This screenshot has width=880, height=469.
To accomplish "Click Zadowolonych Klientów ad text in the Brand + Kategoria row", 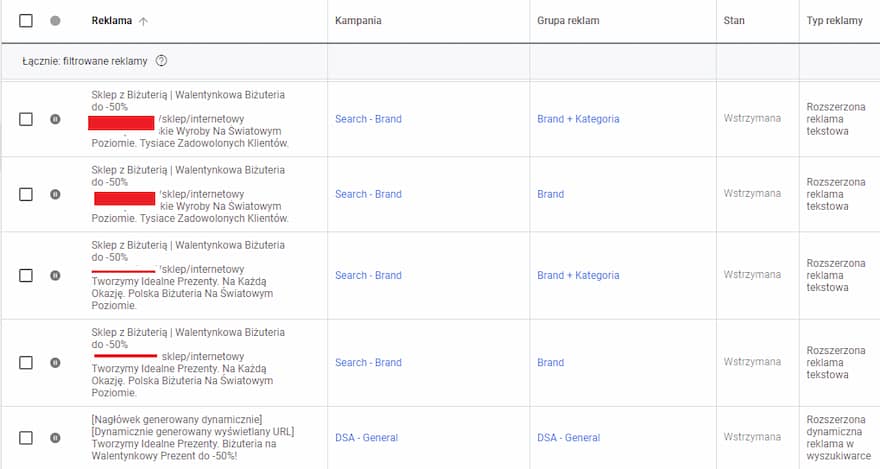I will click(x=190, y=119).
